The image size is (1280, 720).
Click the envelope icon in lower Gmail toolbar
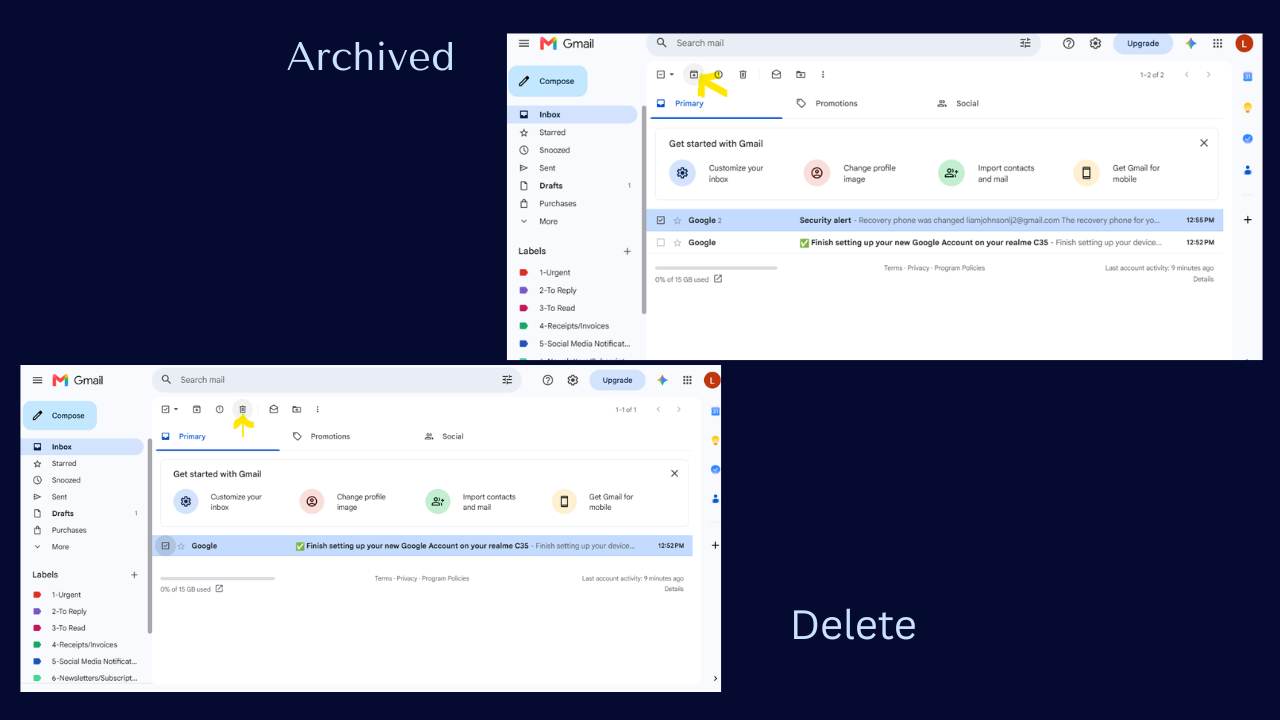274,409
